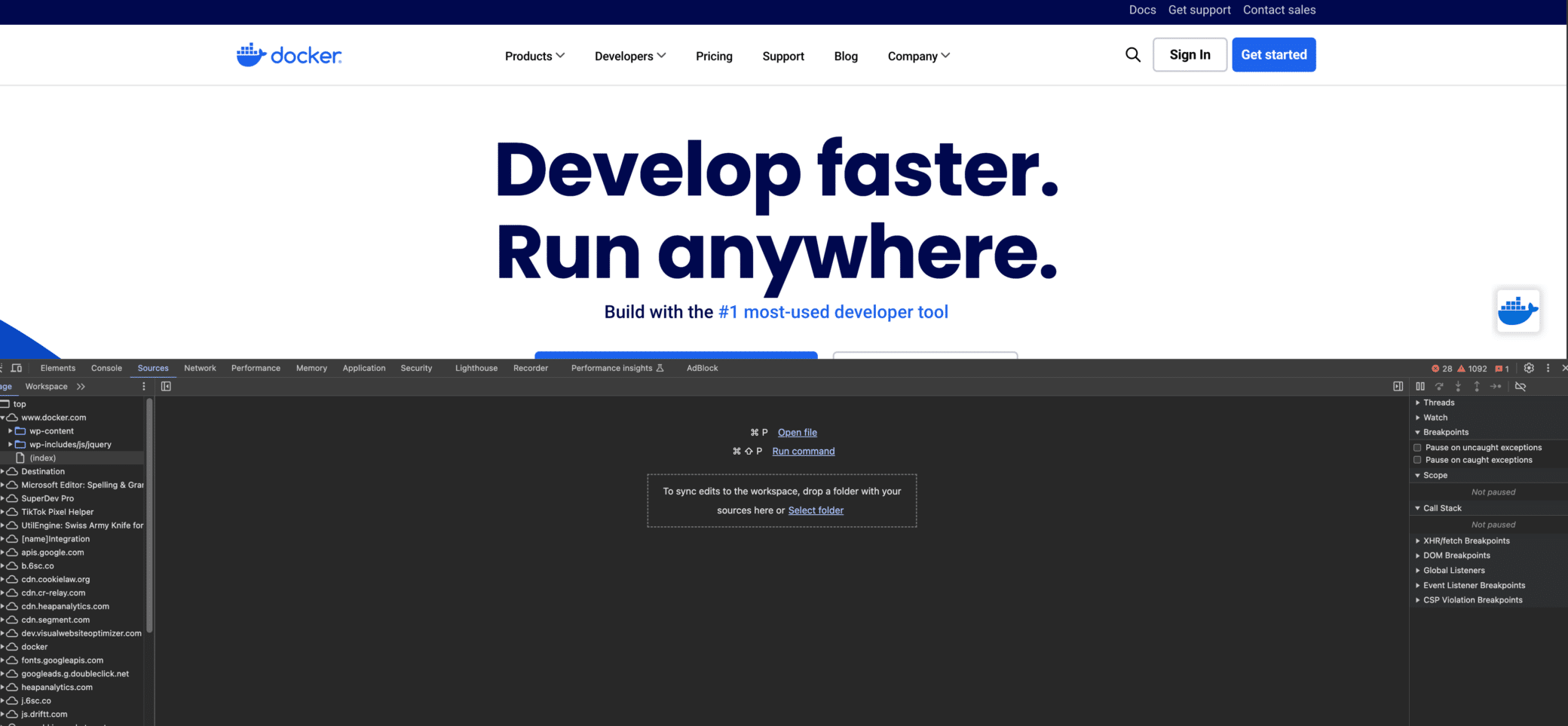Open the AdBlock DevTools tab
This screenshot has height=726, width=1568.
pyautogui.click(x=702, y=368)
